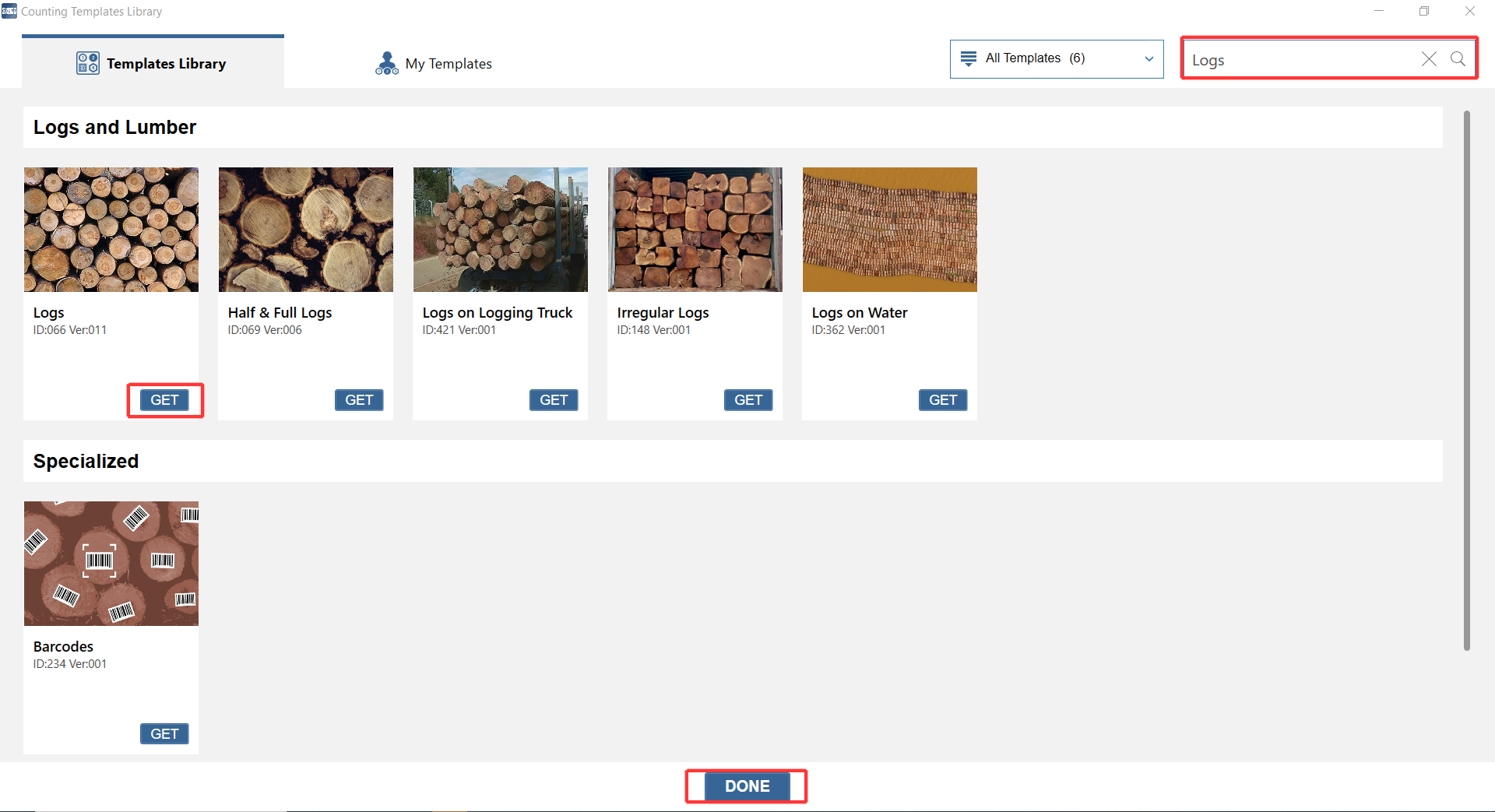The image size is (1495, 812).
Task: Get the Half & Full Logs template
Action: tap(359, 400)
